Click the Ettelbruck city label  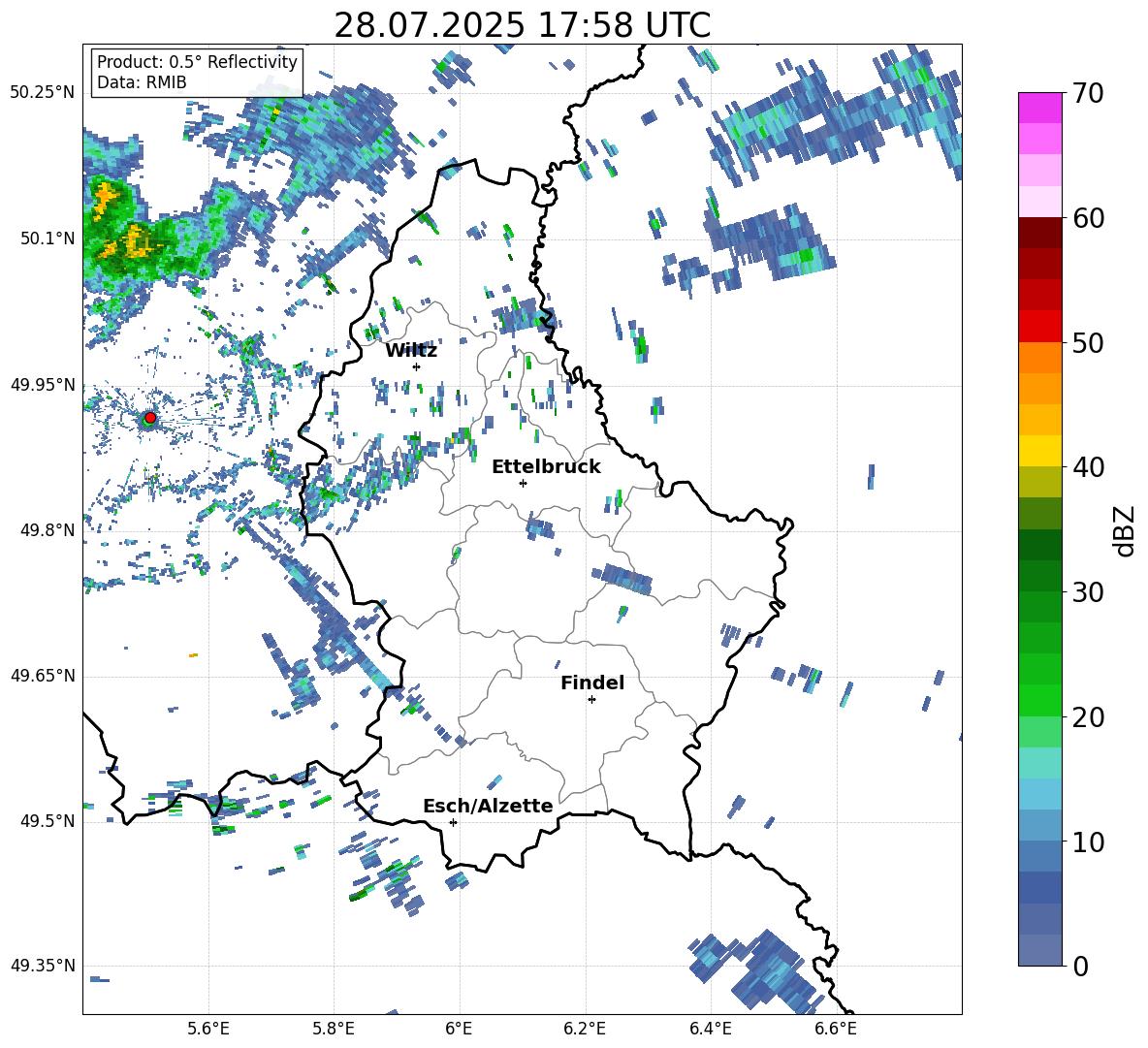coord(546,467)
